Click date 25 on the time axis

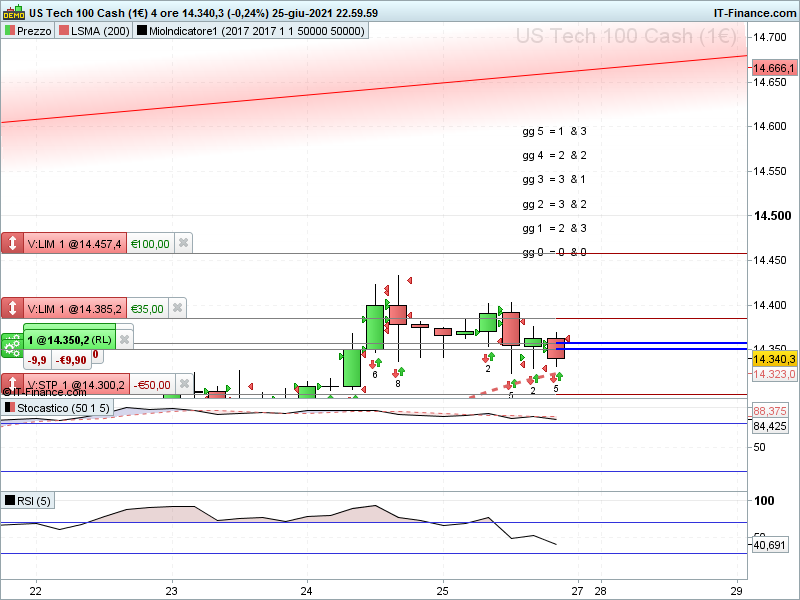click(442, 591)
